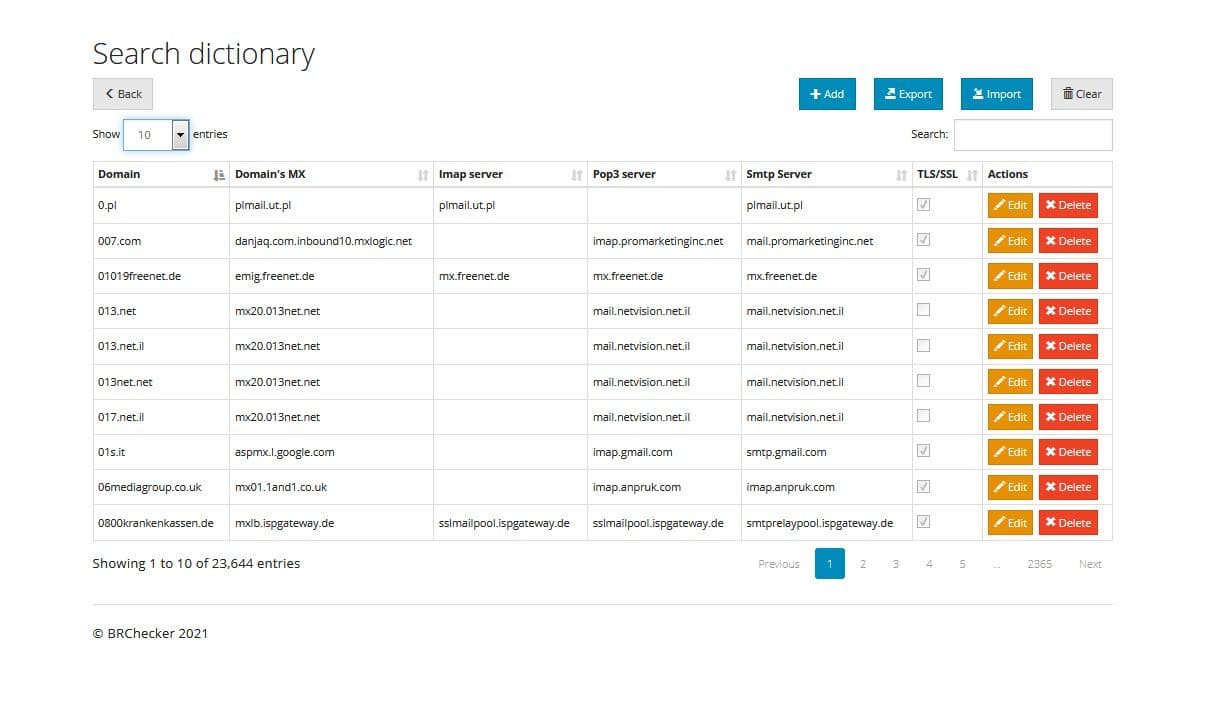Click the Imap server sort arrows
1209x717 pixels.
576,175
